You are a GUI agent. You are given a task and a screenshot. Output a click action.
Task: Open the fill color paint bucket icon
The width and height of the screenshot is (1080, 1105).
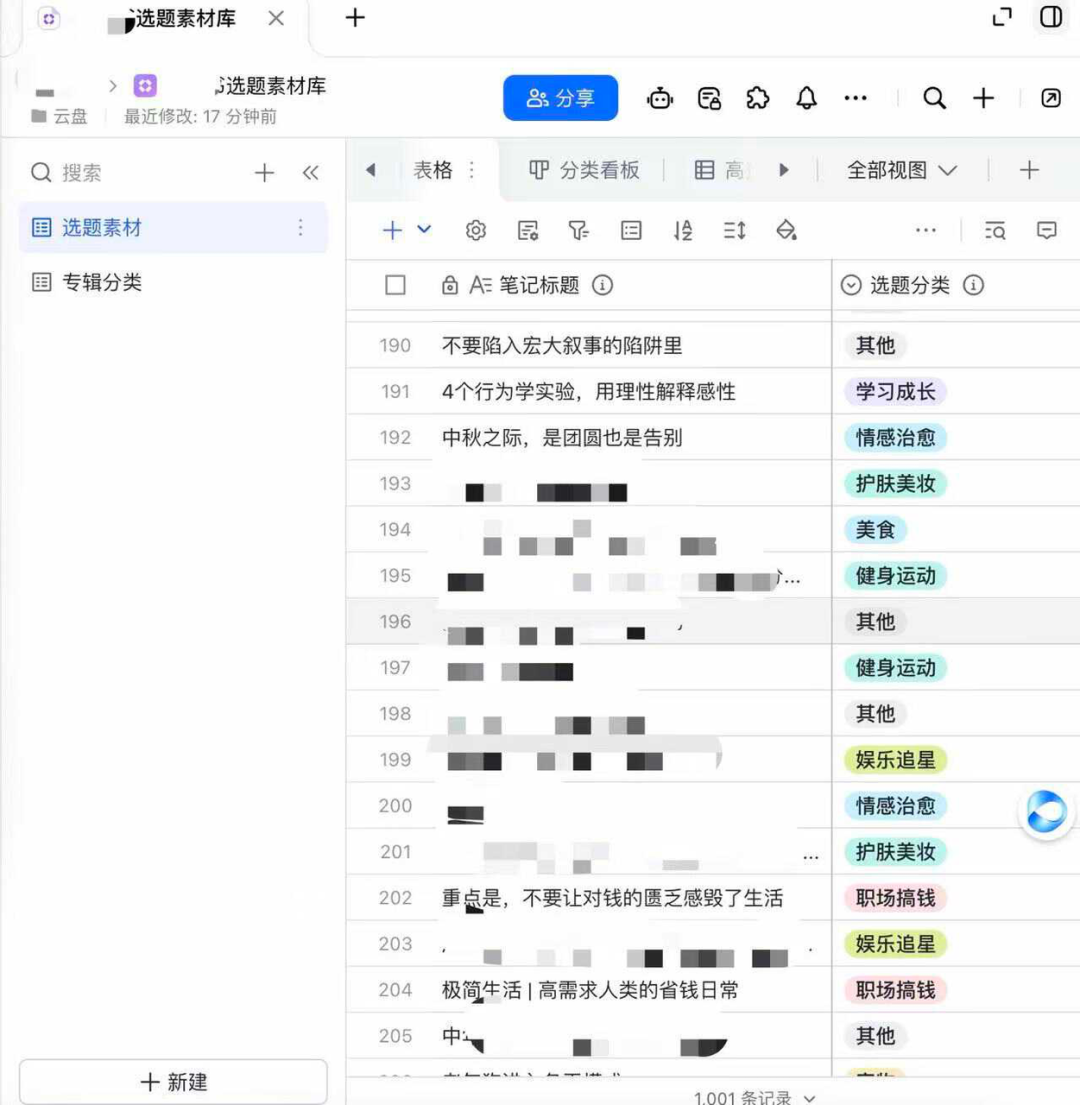click(x=786, y=230)
